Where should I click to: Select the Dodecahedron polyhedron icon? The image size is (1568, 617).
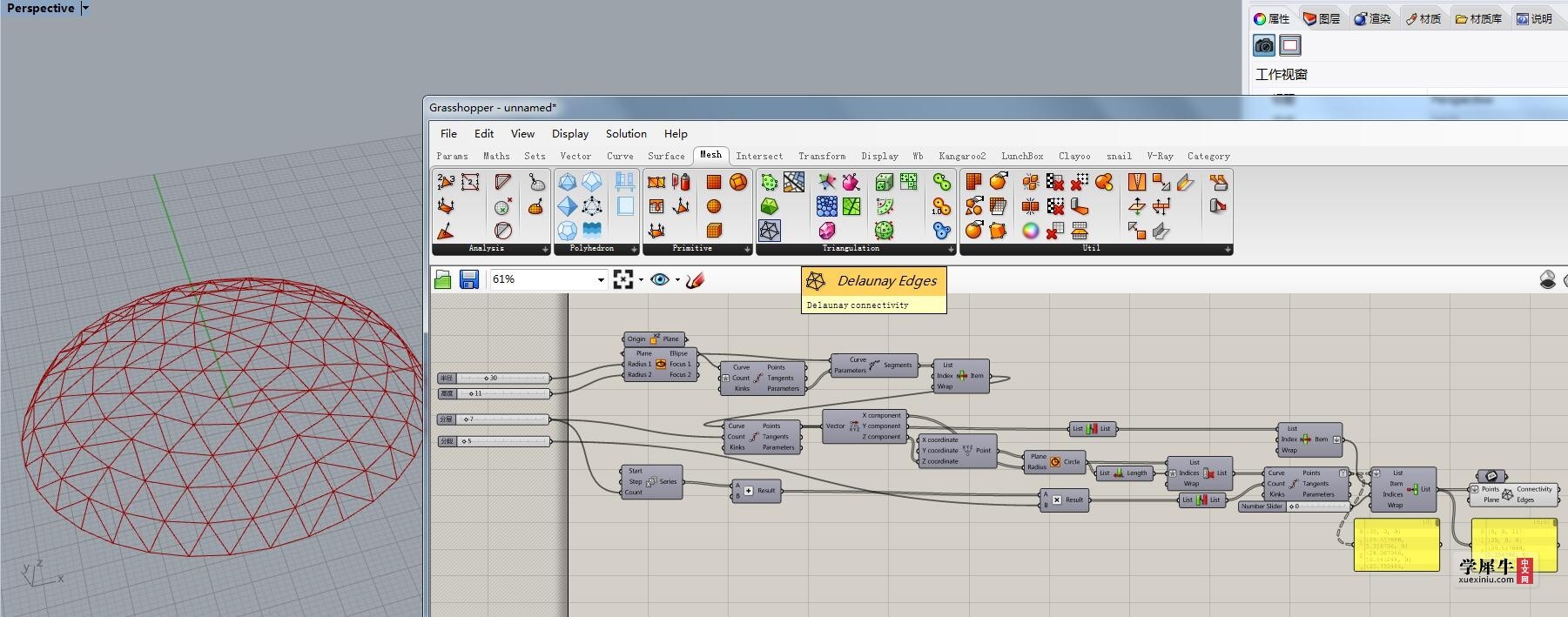pyautogui.click(x=568, y=231)
